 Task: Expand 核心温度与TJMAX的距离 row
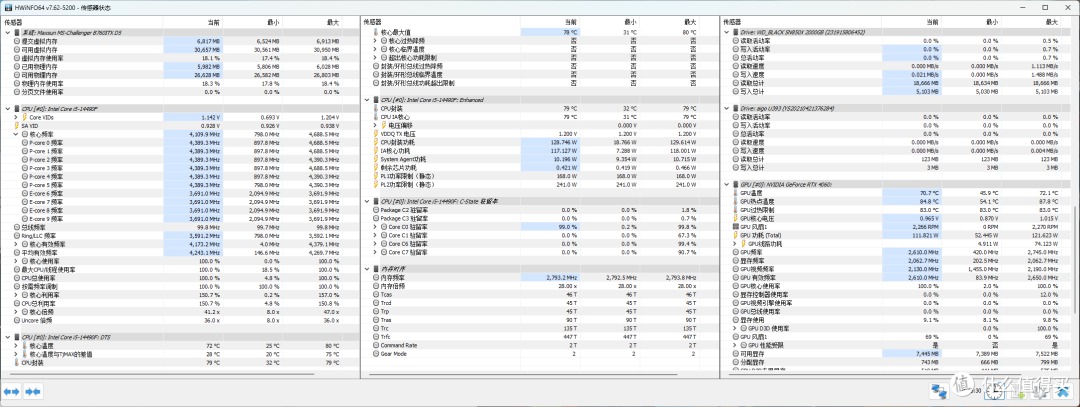(15, 353)
